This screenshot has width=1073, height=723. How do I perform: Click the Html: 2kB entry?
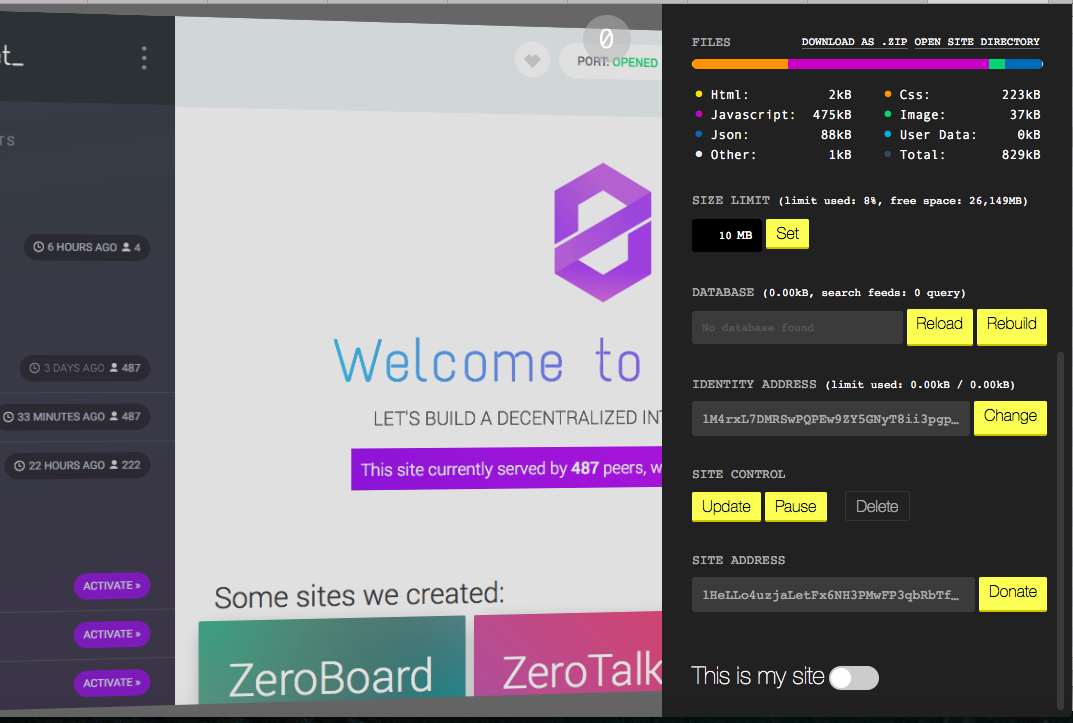(773, 95)
